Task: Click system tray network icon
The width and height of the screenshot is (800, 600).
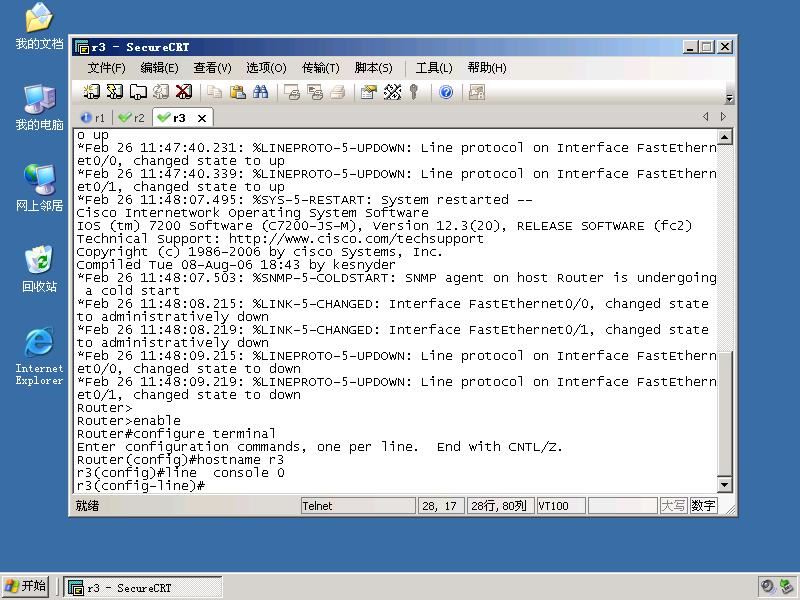Action: [x=787, y=587]
